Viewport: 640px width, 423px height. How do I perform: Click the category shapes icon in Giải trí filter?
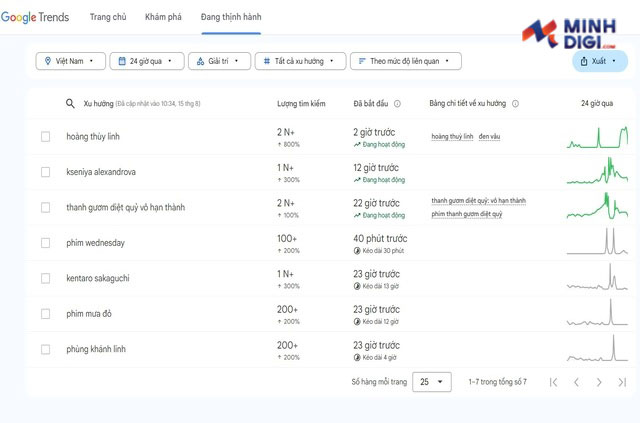pyautogui.click(x=200, y=61)
